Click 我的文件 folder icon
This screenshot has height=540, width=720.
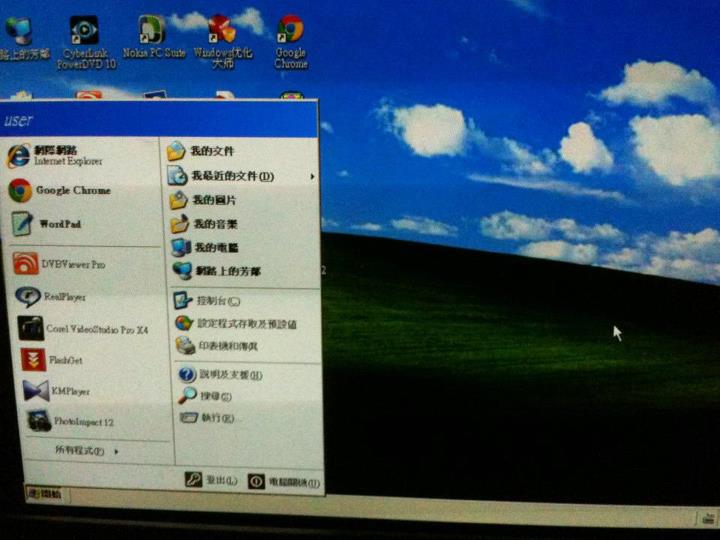pos(176,151)
